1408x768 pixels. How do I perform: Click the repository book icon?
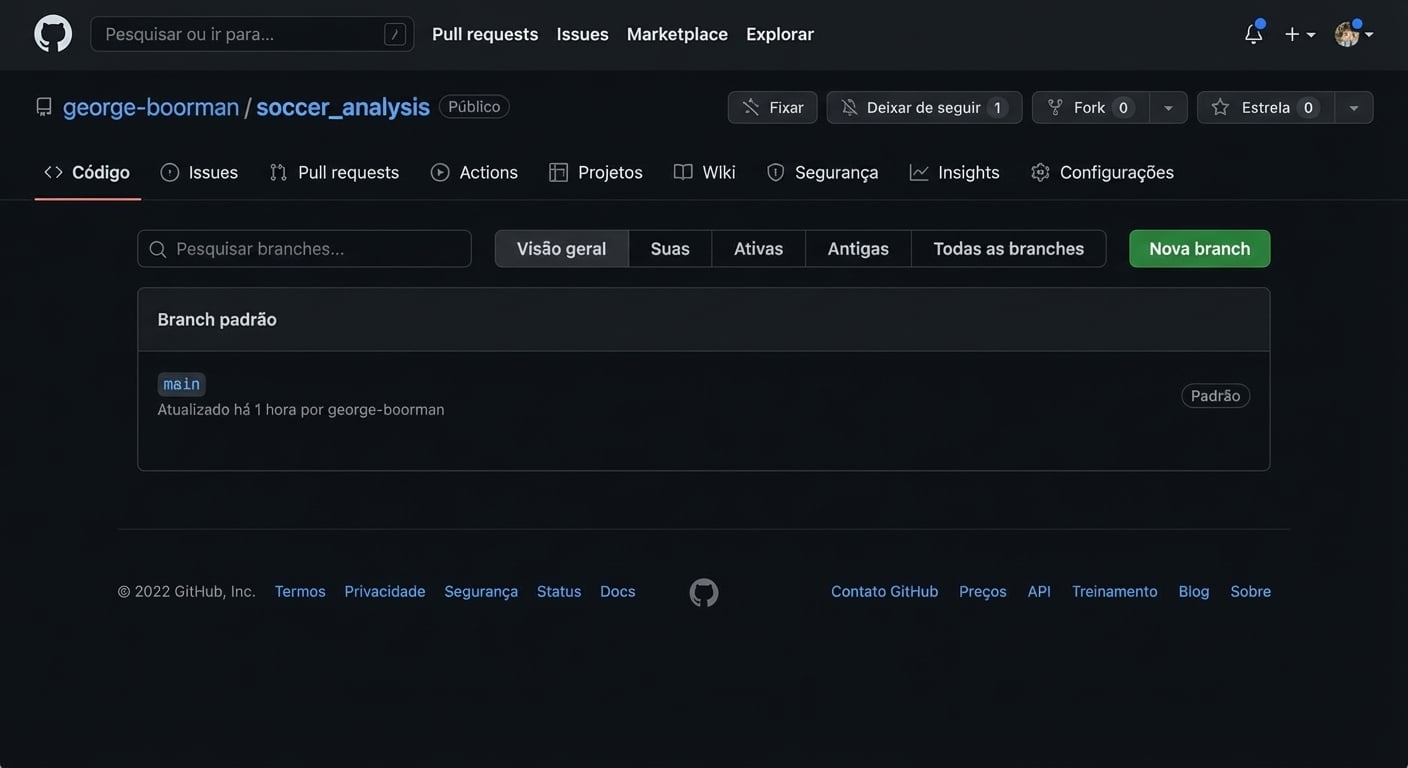(44, 107)
